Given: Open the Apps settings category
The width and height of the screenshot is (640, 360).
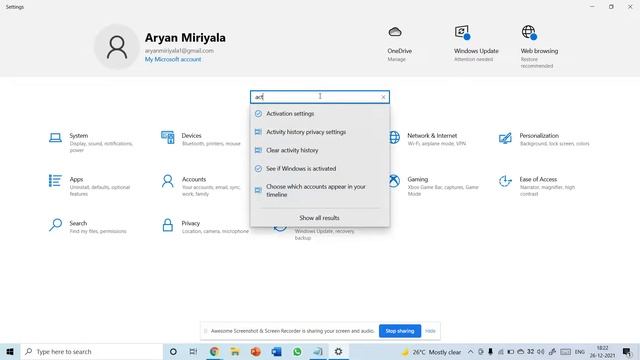Looking at the screenshot, I should pos(89,186).
